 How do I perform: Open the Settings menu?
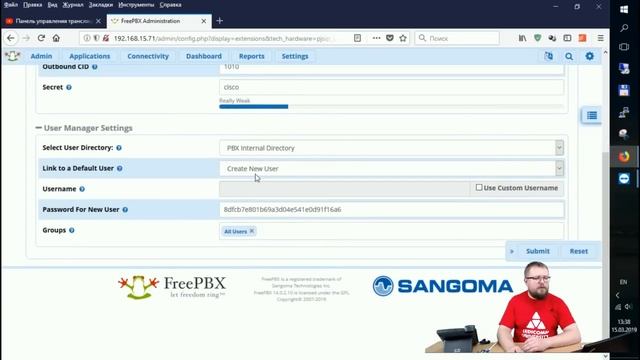coord(295,56)
